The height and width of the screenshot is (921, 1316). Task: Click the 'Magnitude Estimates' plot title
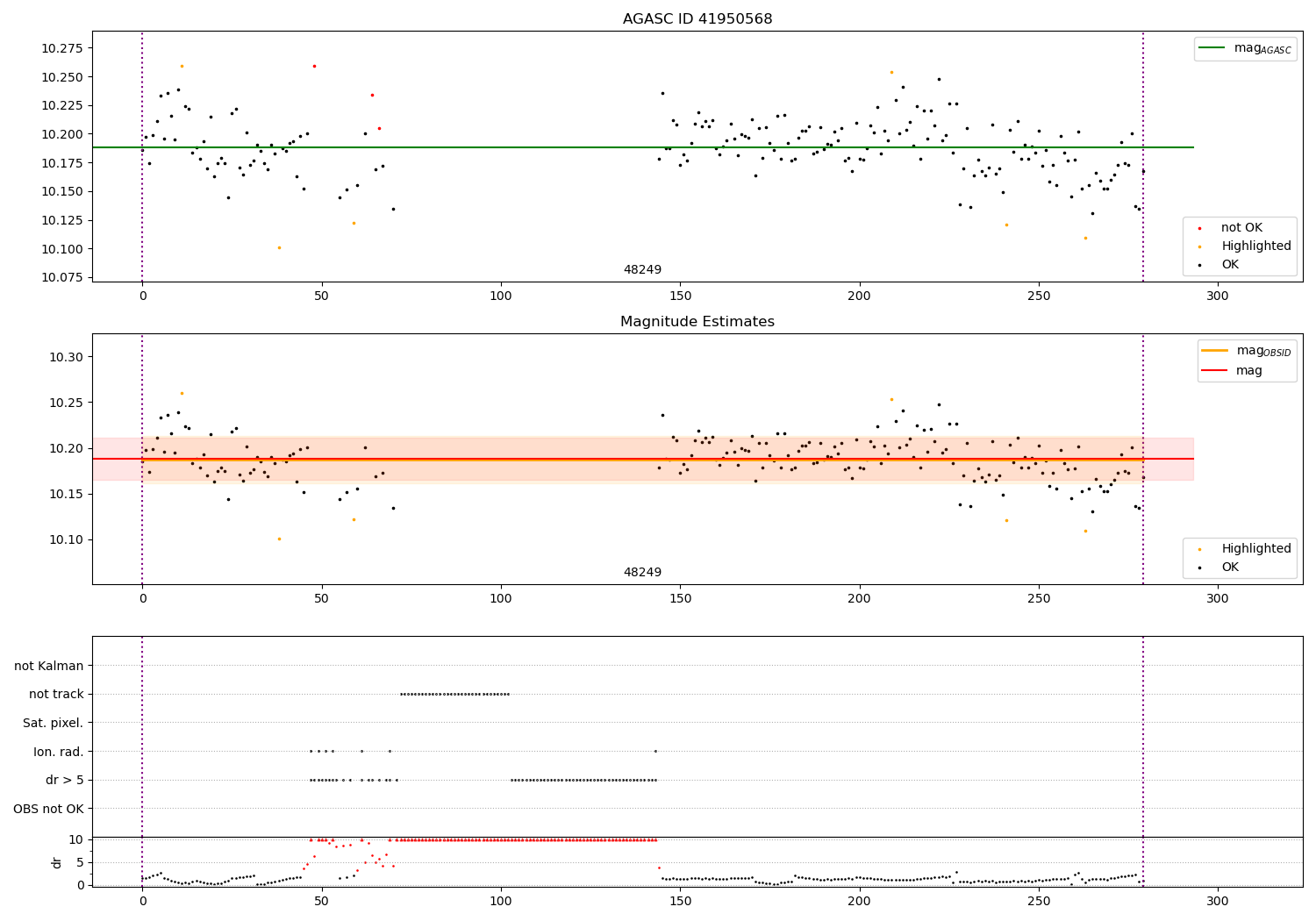pyautogui.click(x=697, y=322)
